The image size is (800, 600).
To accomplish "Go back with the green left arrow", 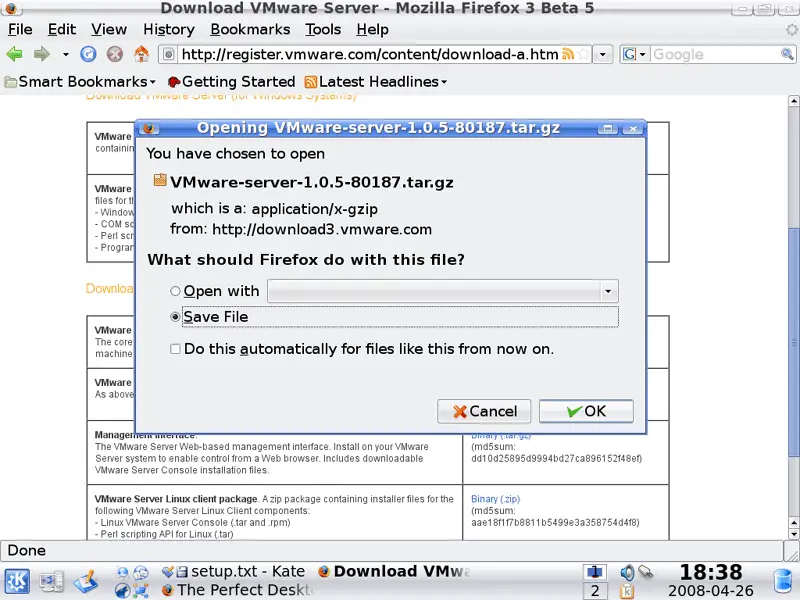I will pos(15,54).
